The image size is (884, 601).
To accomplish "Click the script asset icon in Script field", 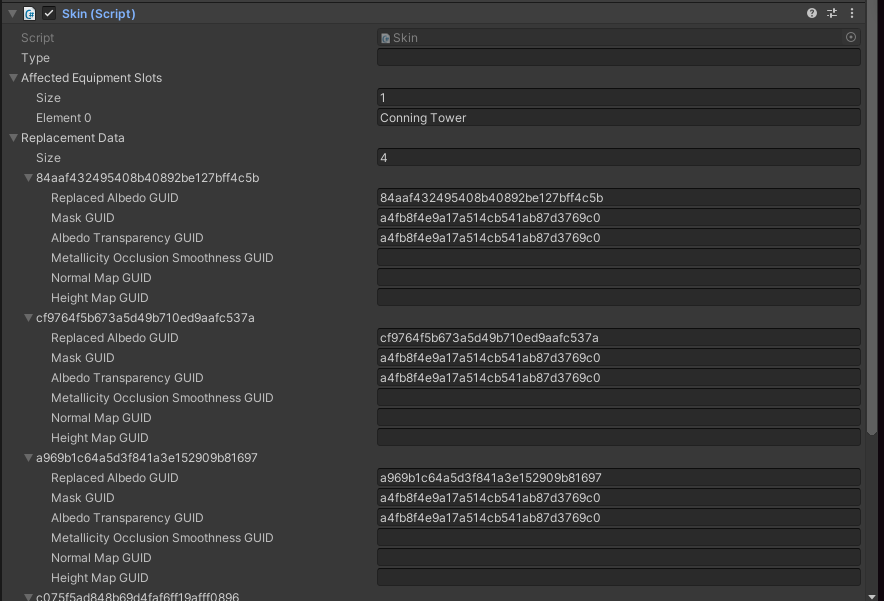I will 385,38.
